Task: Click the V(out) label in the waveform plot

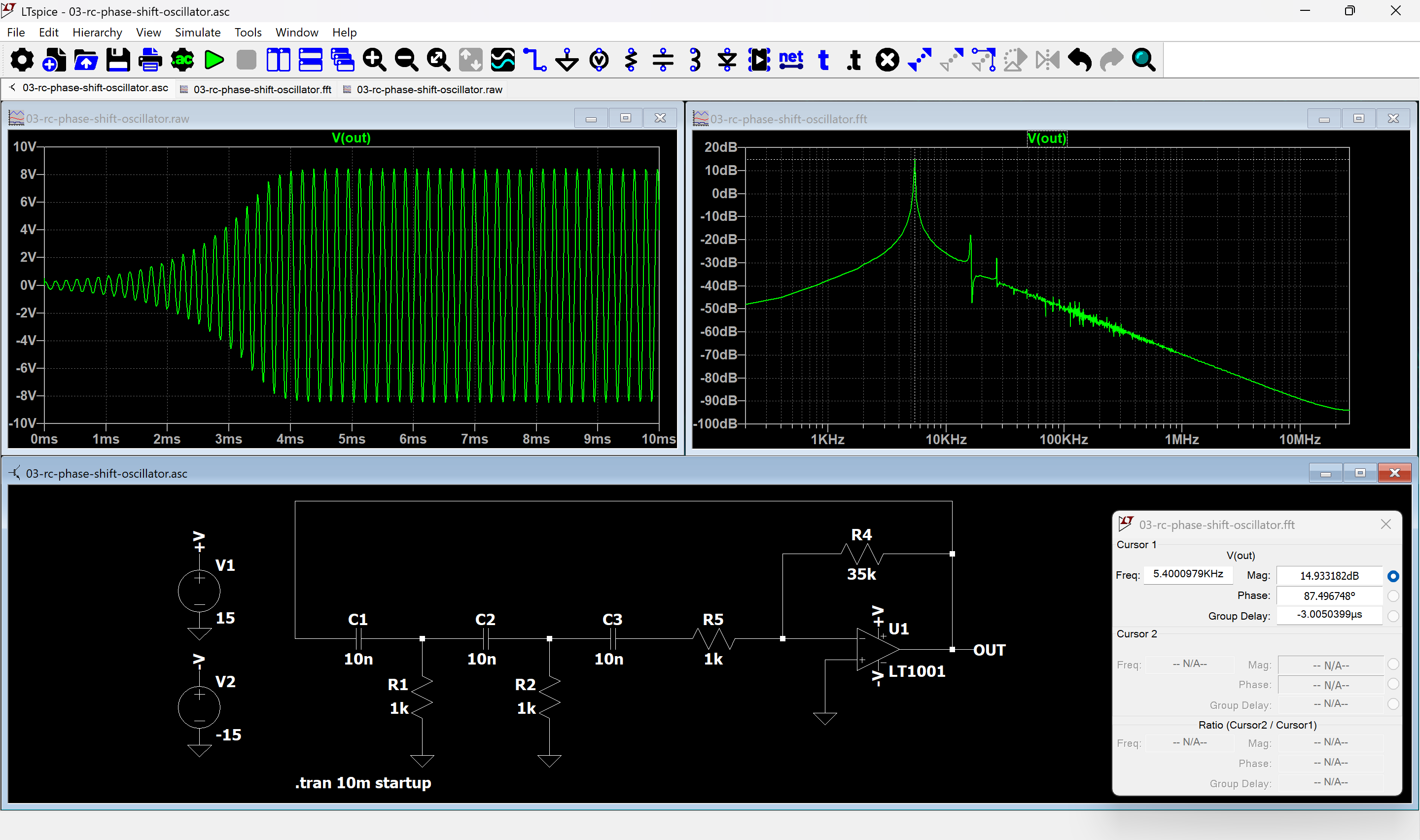Action: [351, 138]
